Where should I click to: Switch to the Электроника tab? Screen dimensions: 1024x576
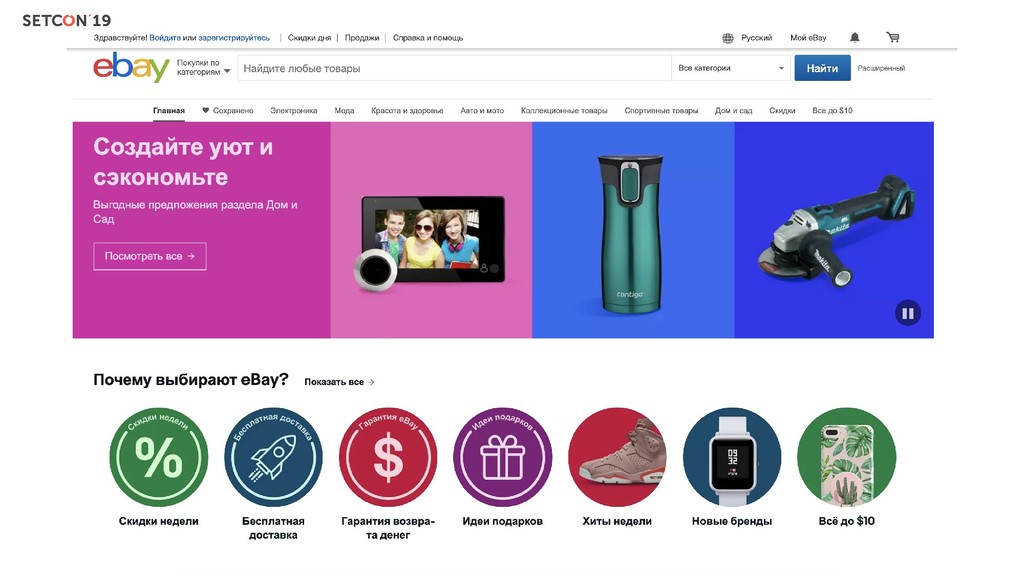[294, 110]
